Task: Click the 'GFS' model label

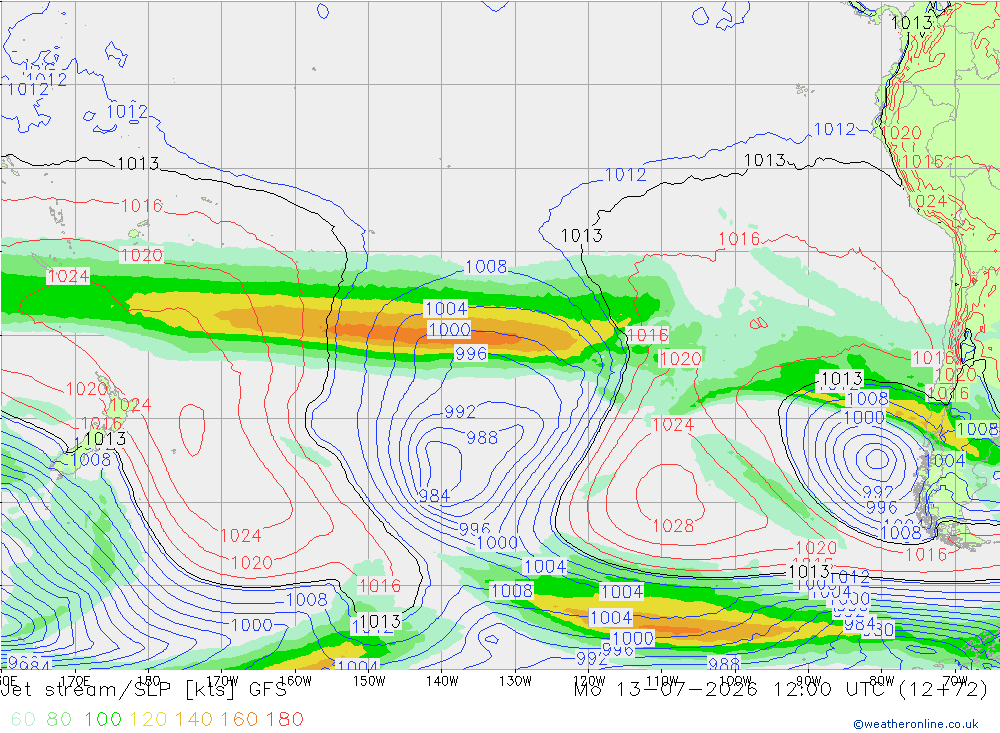Action: tap(267, 690)
